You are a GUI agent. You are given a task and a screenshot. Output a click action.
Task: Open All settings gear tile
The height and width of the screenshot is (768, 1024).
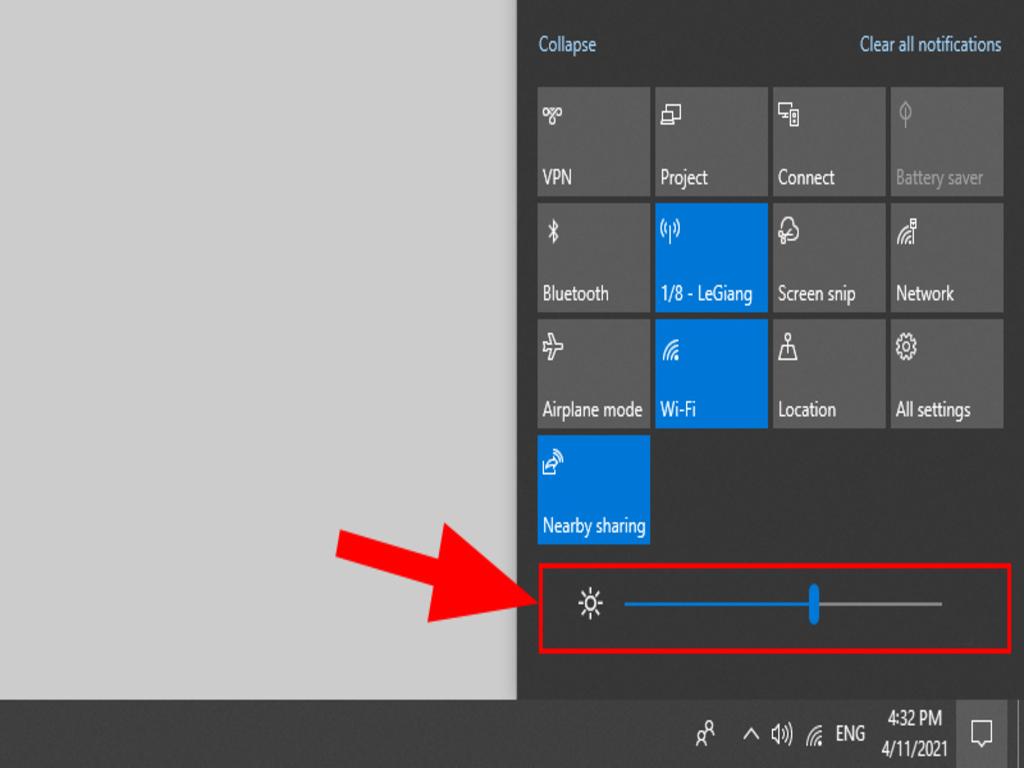click(947, 374)
